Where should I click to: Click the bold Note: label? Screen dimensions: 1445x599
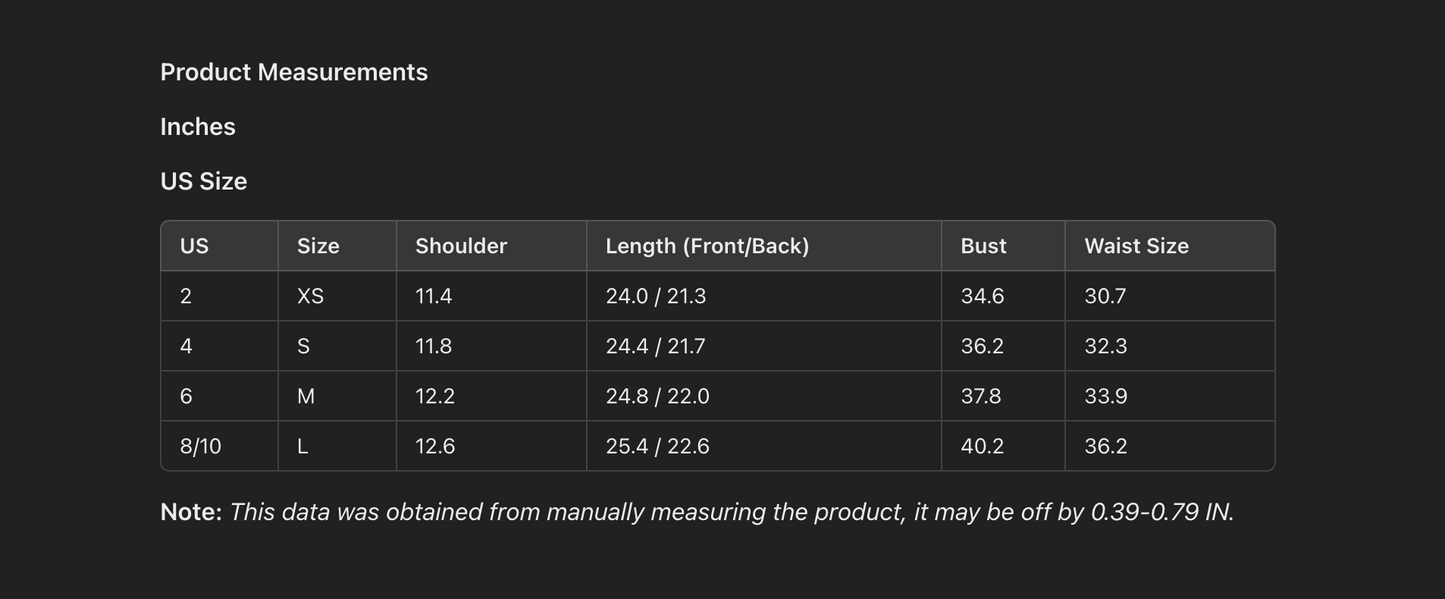191,512
